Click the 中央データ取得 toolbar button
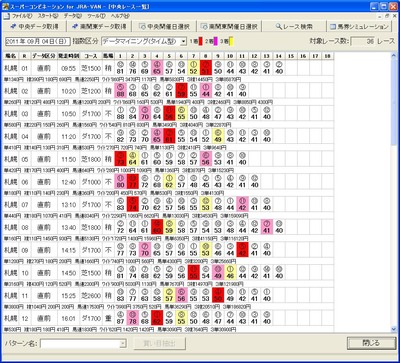The image size is (400, 363). (34, 27)
